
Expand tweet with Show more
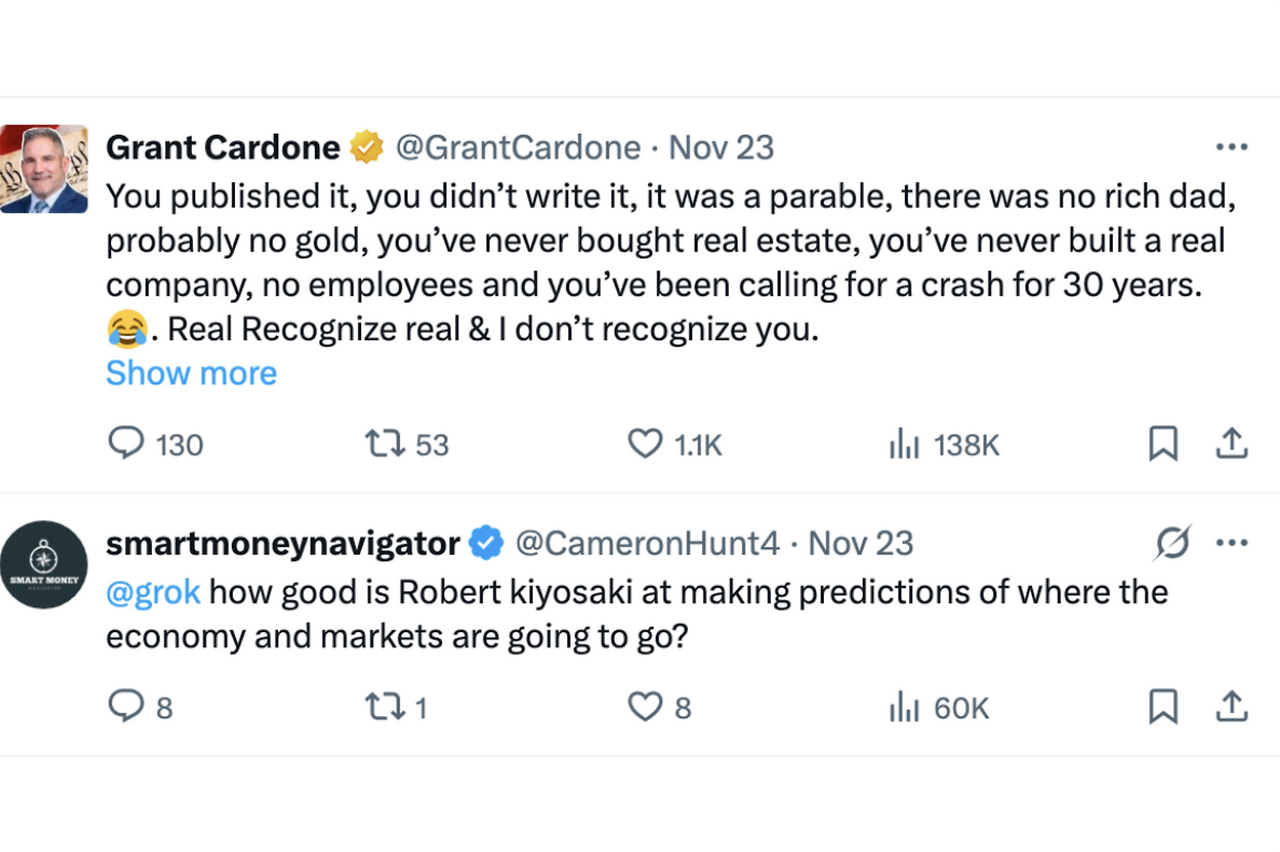point(191,373)
